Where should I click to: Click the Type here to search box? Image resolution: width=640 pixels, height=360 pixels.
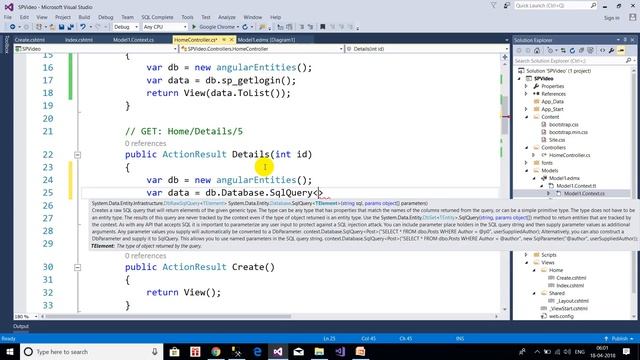tap(92, 351)
